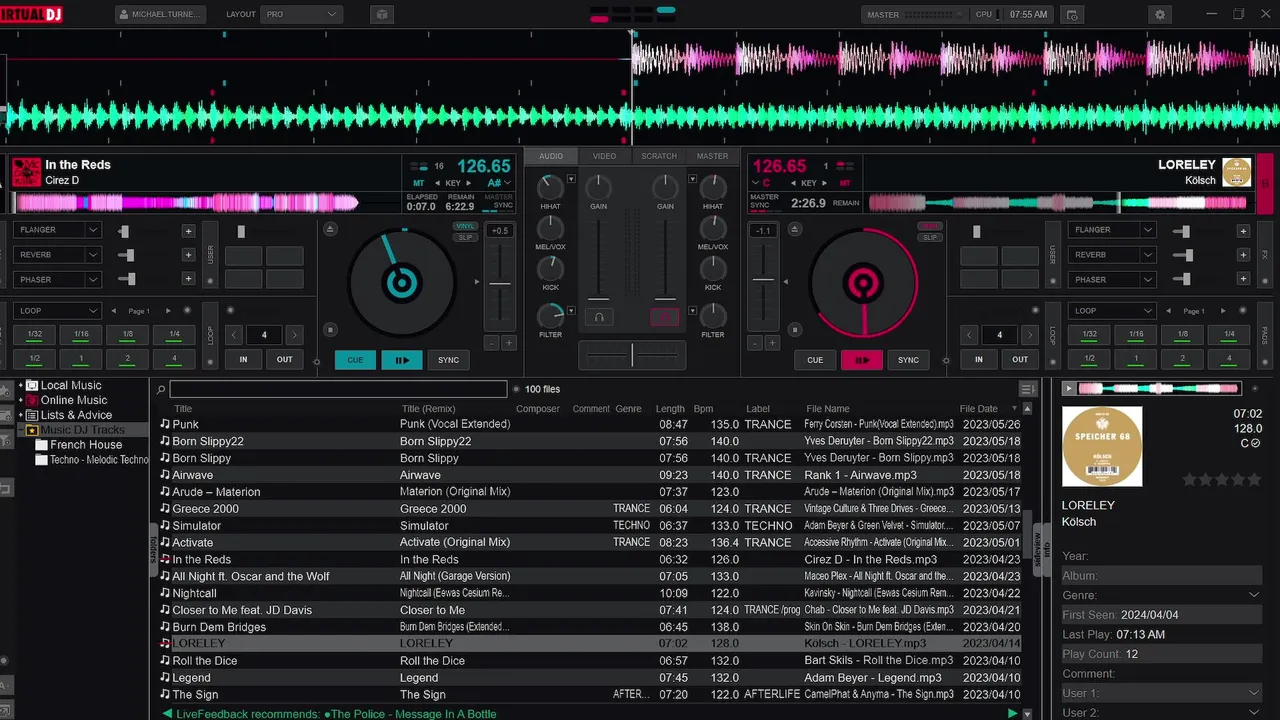Toggle right deck headphone cue (PFL) button

pos(664,317)
